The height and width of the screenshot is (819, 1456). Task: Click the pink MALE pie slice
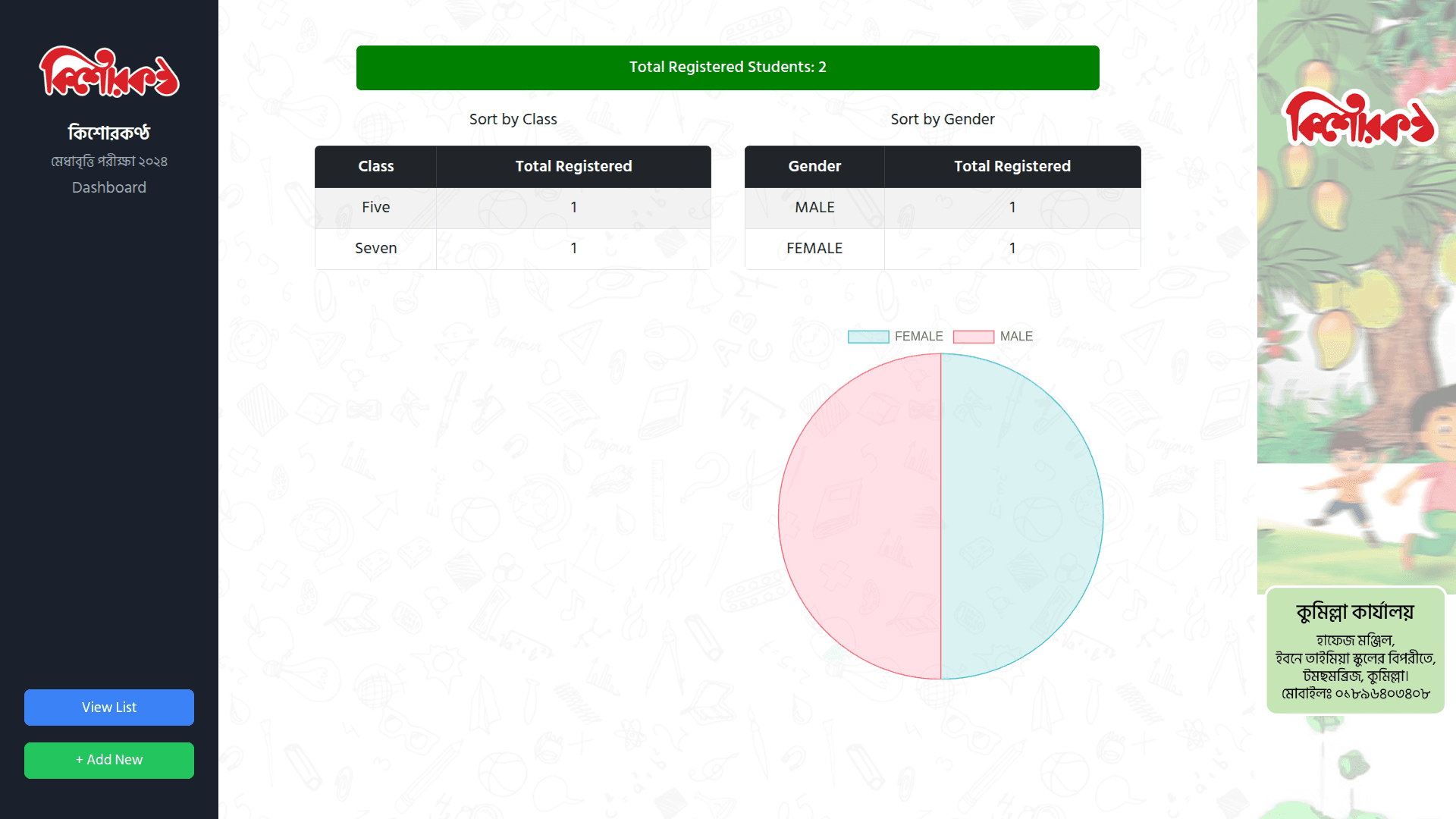click(x=859, y=516)
